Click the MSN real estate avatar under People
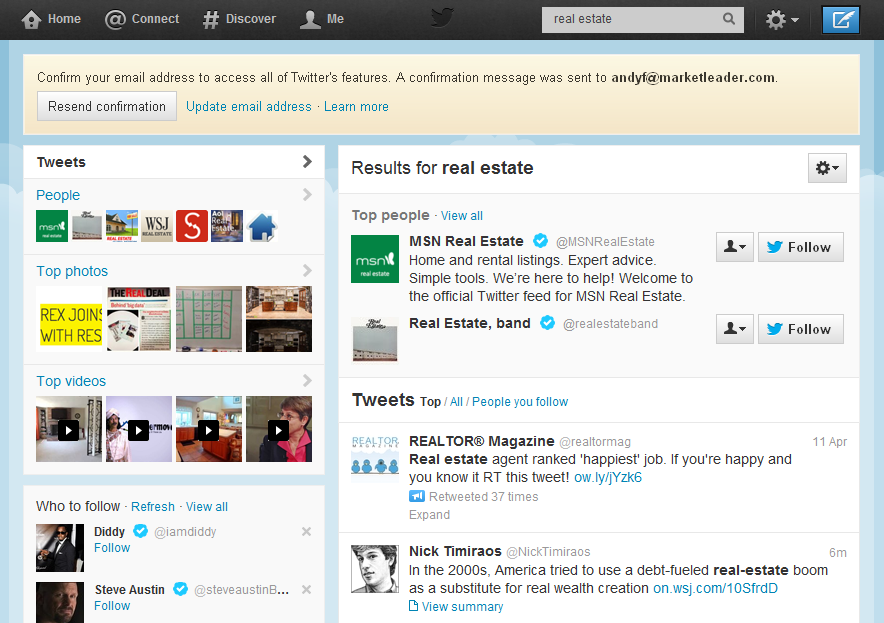This screenshot has height=623, width=884. 52,226
